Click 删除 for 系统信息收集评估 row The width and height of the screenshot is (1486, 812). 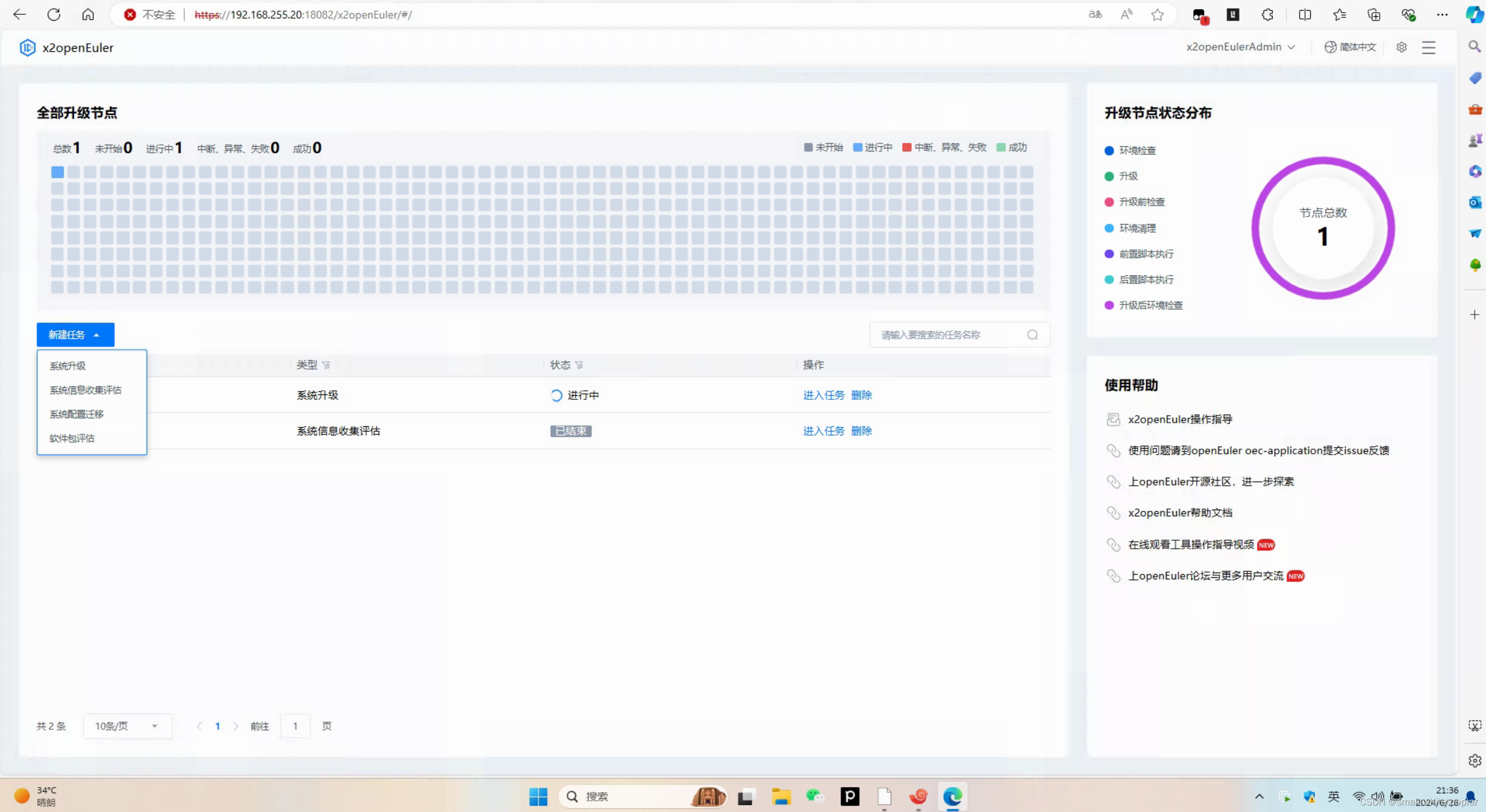tap(861, 431)
